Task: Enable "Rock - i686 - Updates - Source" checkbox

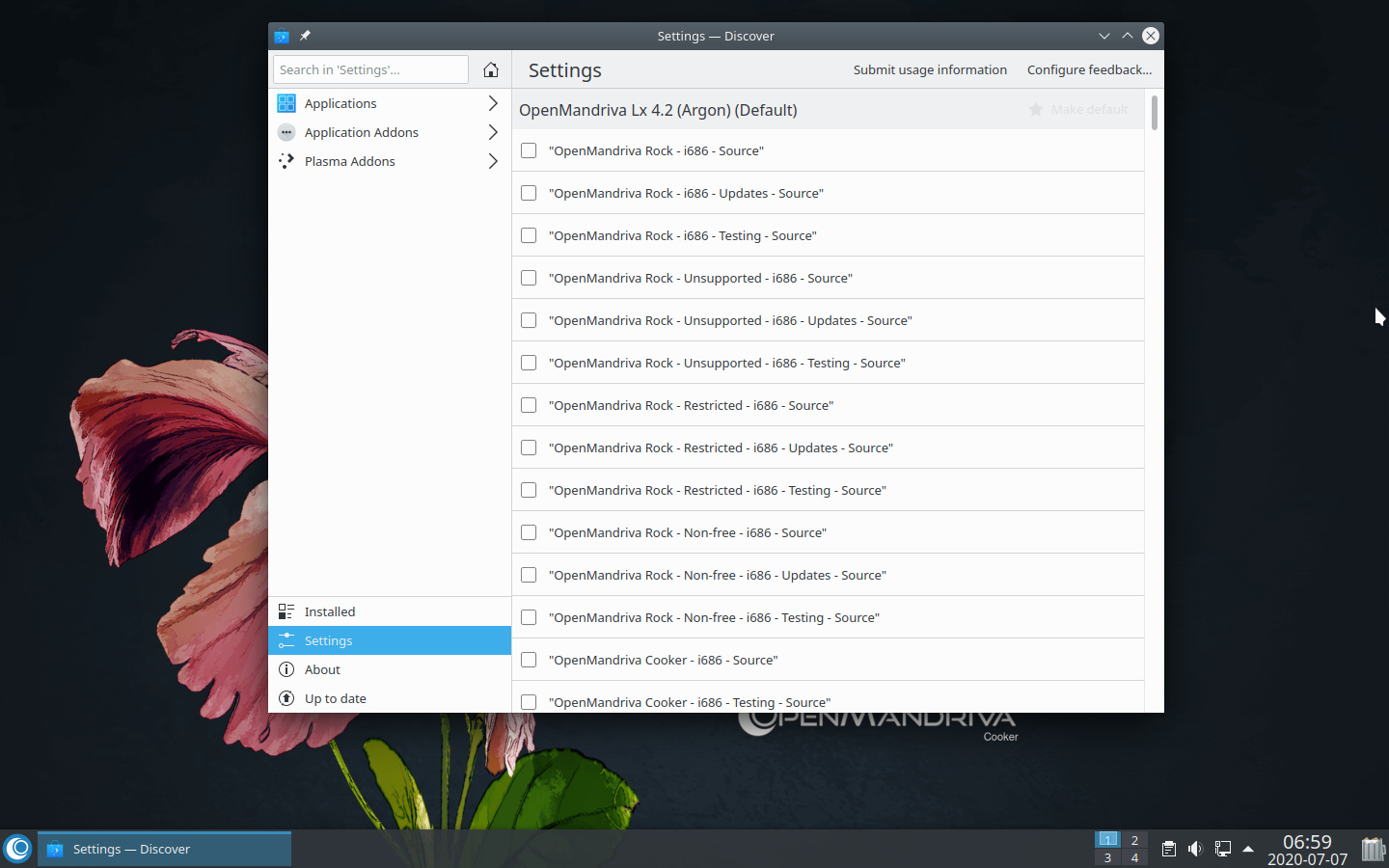Action: 529,193
